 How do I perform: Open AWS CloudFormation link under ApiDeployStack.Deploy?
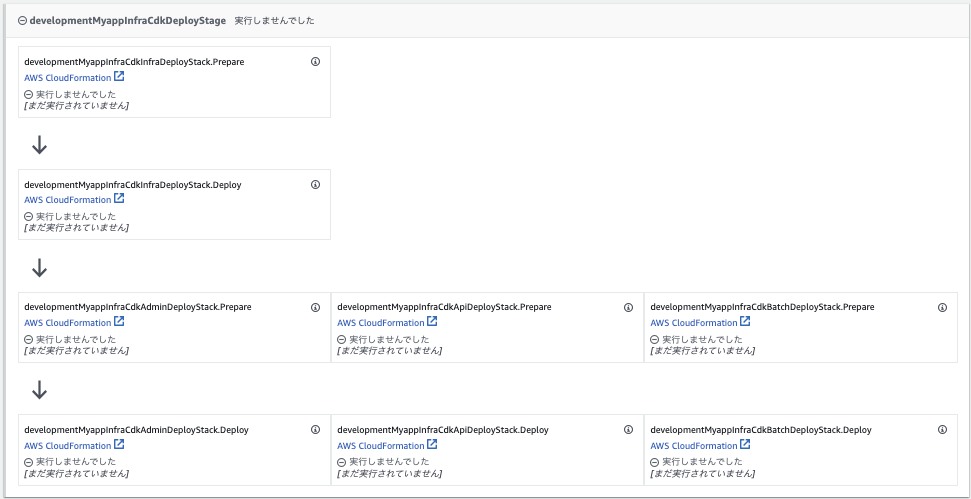click(x=388, y=445)
